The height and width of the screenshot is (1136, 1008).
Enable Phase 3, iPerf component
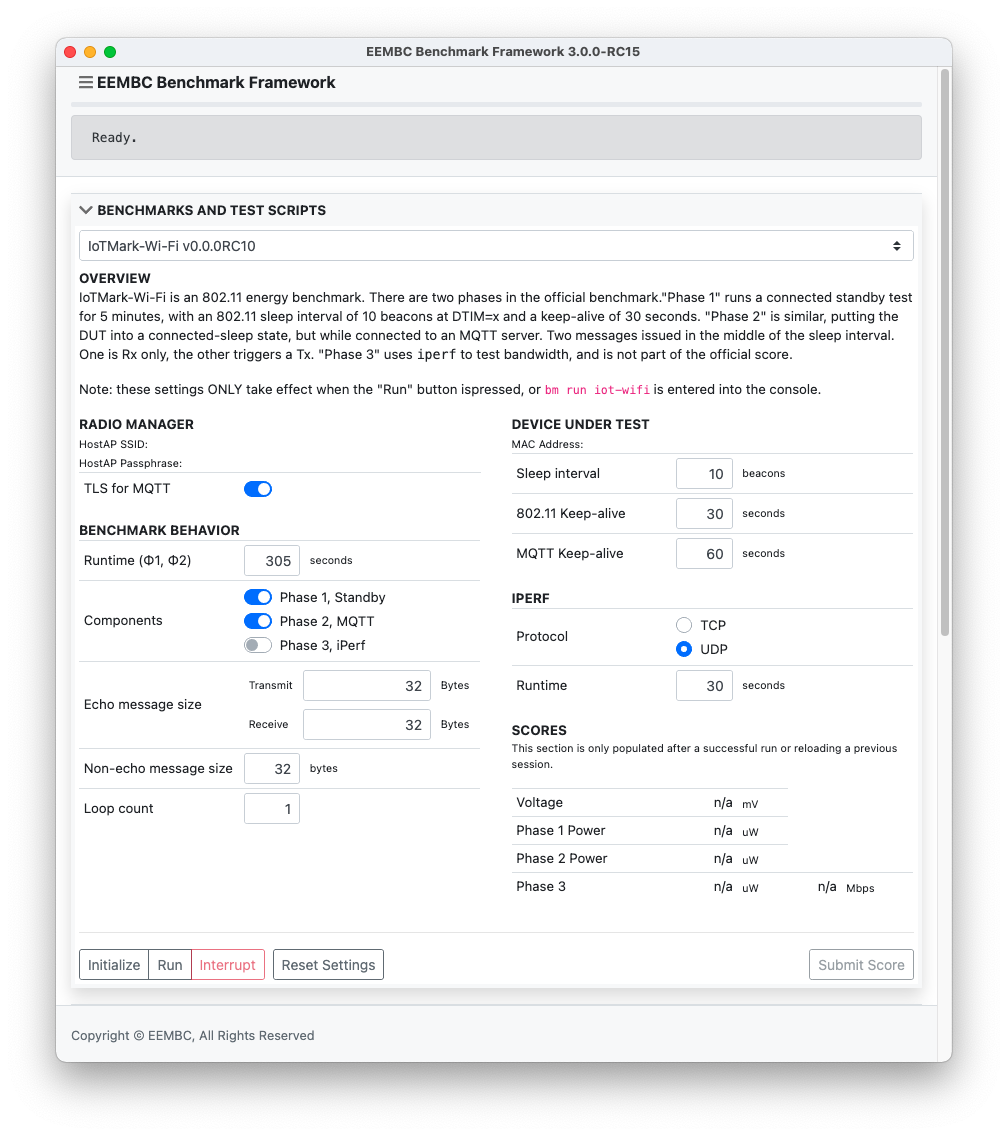coord(258,645)
